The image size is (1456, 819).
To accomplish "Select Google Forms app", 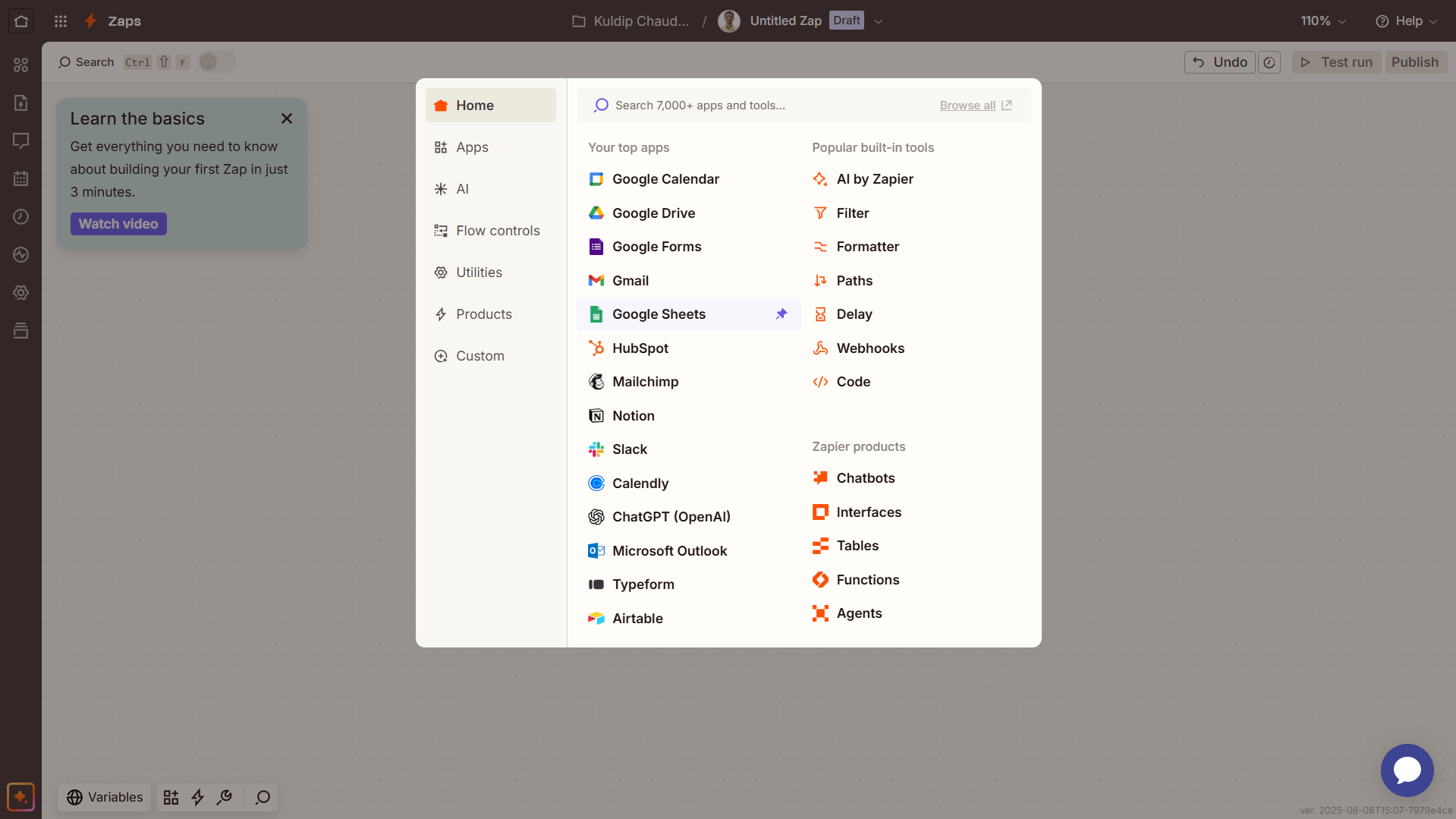I will point(688,247).
